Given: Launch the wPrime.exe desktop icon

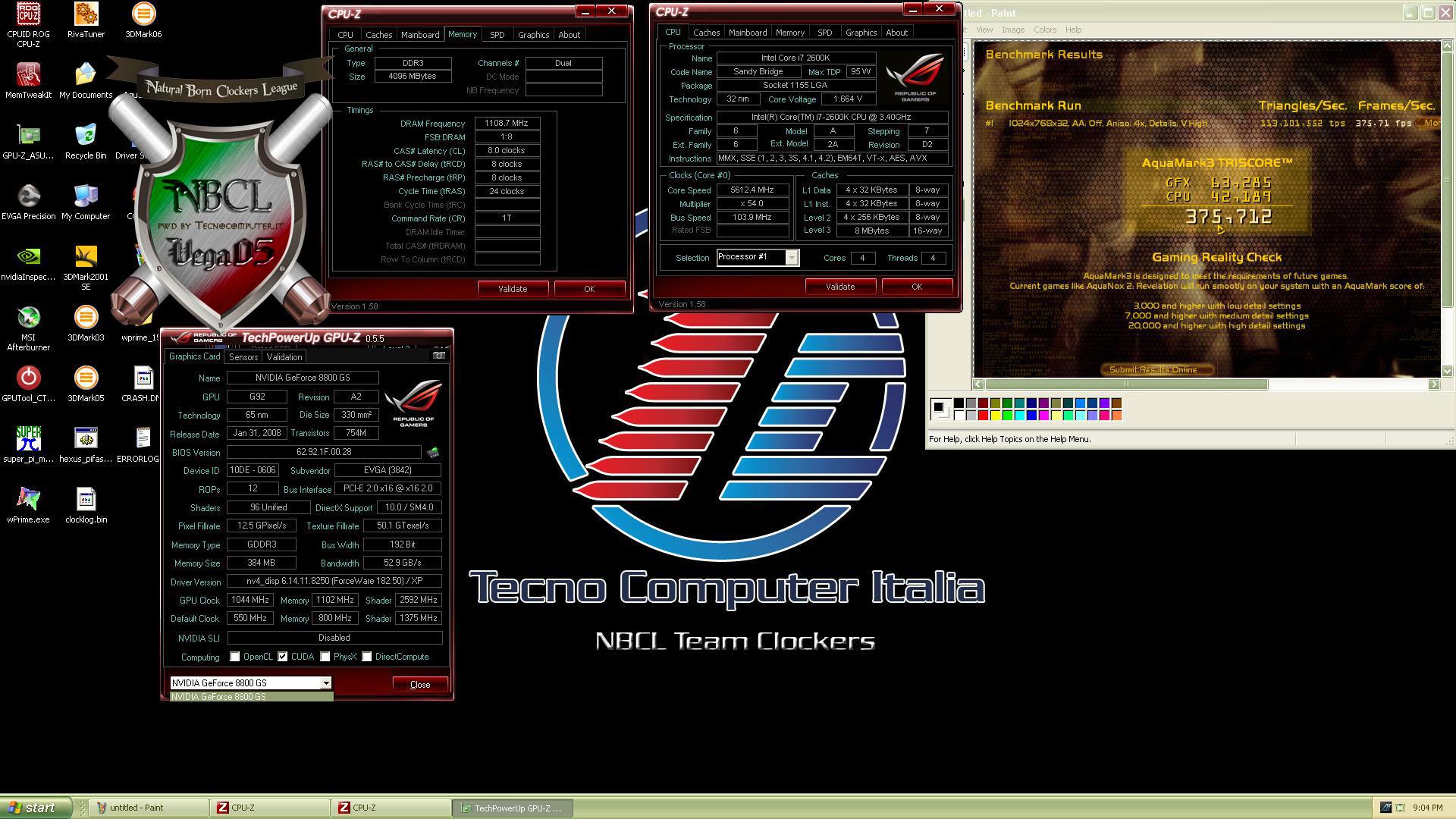Looking at the screenshot, I should 28,505.
